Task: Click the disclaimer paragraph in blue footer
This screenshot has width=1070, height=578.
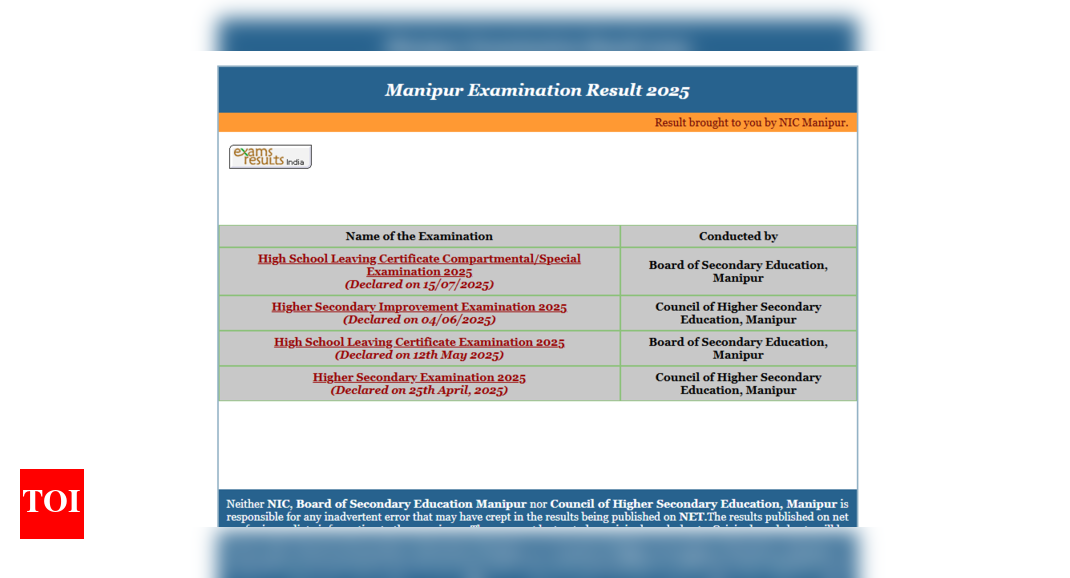Action: 537,512
